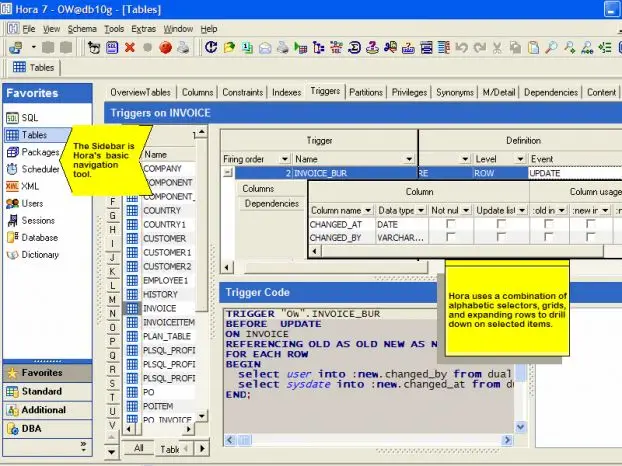The width and height of the screenshot is (622, 466).
Task: Click the redo arrow toolbar icon
Action: [480, 48]
